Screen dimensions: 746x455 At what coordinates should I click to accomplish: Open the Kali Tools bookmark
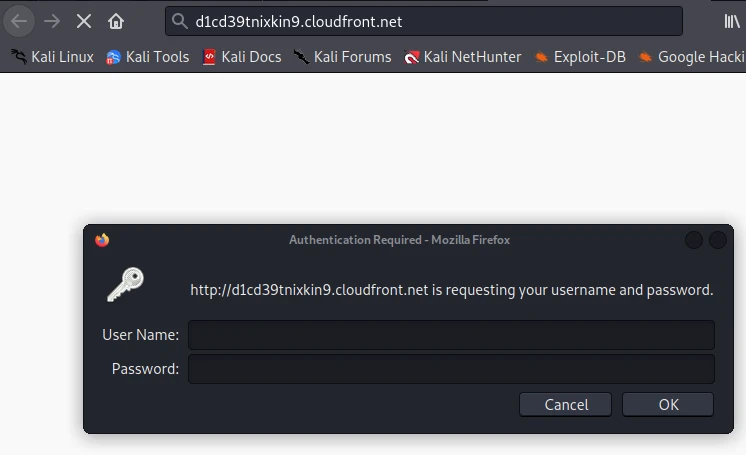click(x=147, y=57)
